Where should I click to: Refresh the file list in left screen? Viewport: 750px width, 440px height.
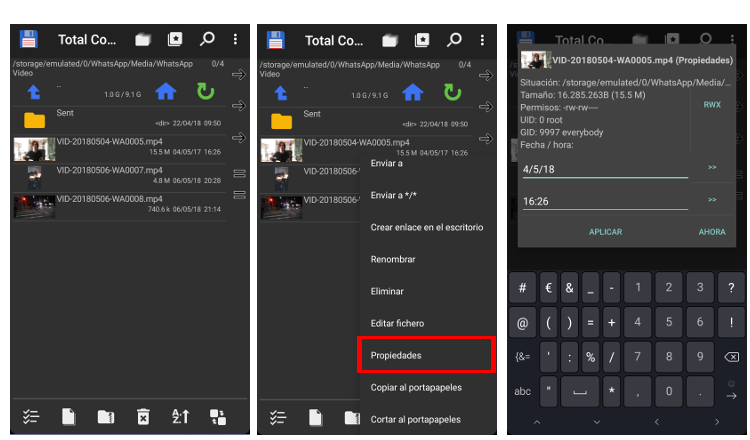click(x=206, y=91)
